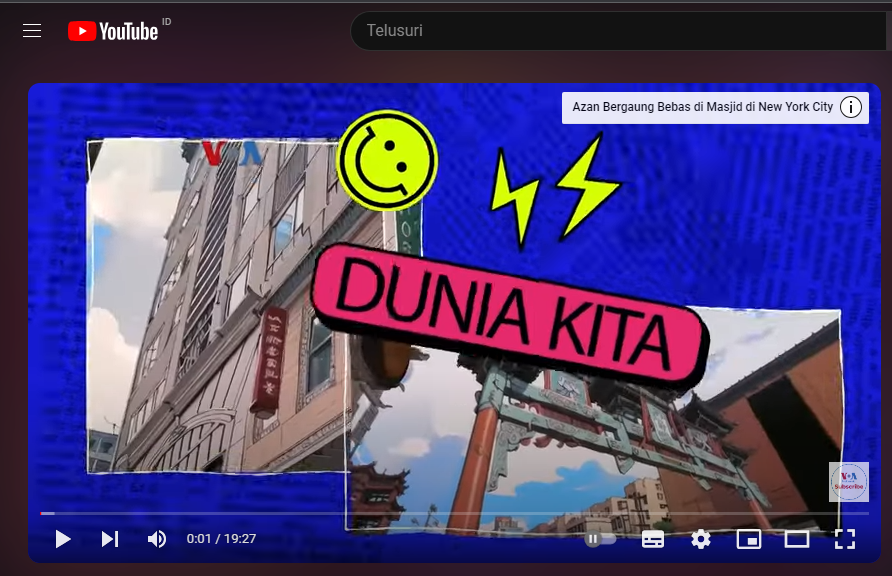Enter fullscreen mode

click(845, 539)
